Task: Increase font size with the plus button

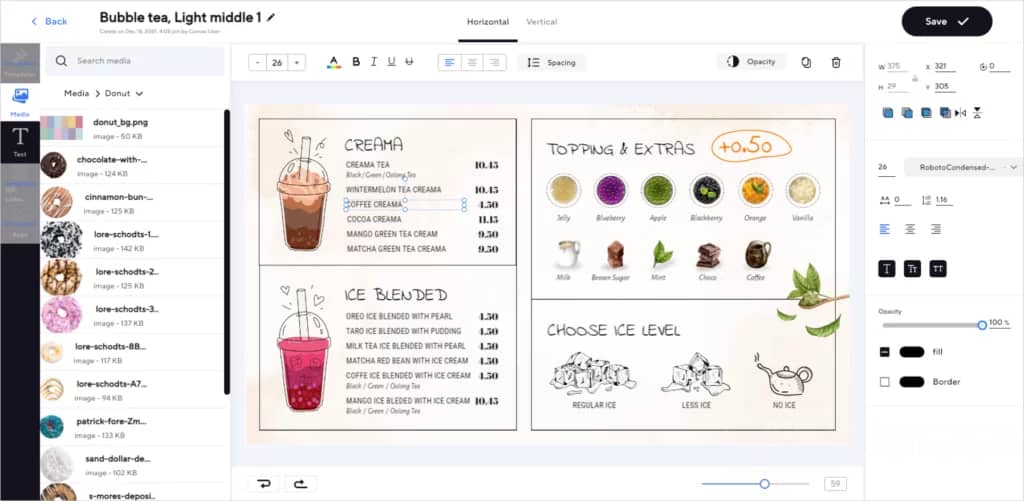Action: [x=296, y=63]
